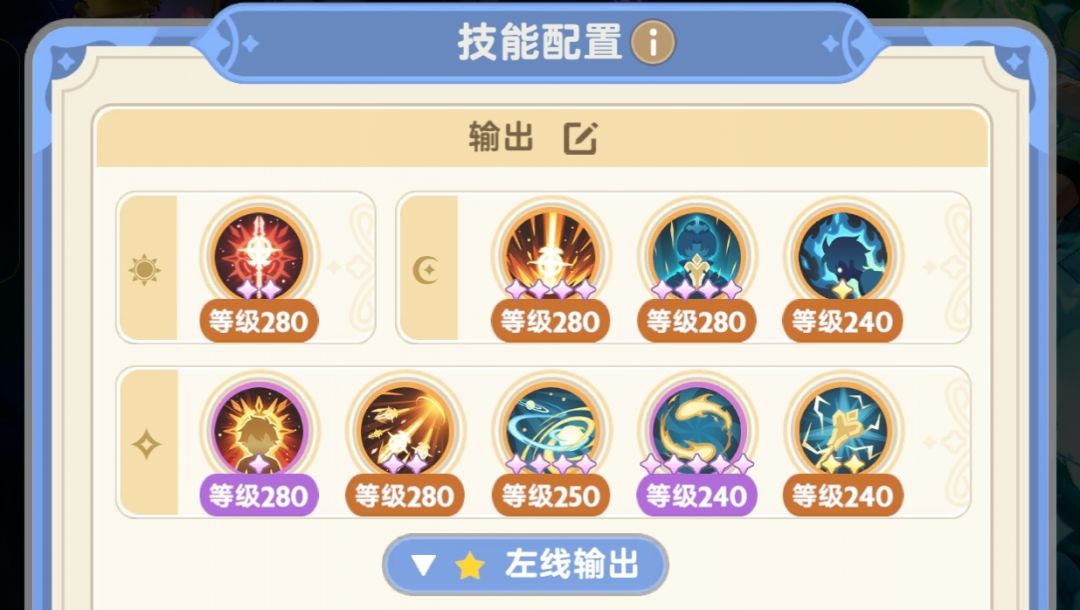Image resolution: width=1080 pixels, height=610 pixels.
Task: Click the white triangle arrow on 左线输出
Action: click(x=422, y=565)
